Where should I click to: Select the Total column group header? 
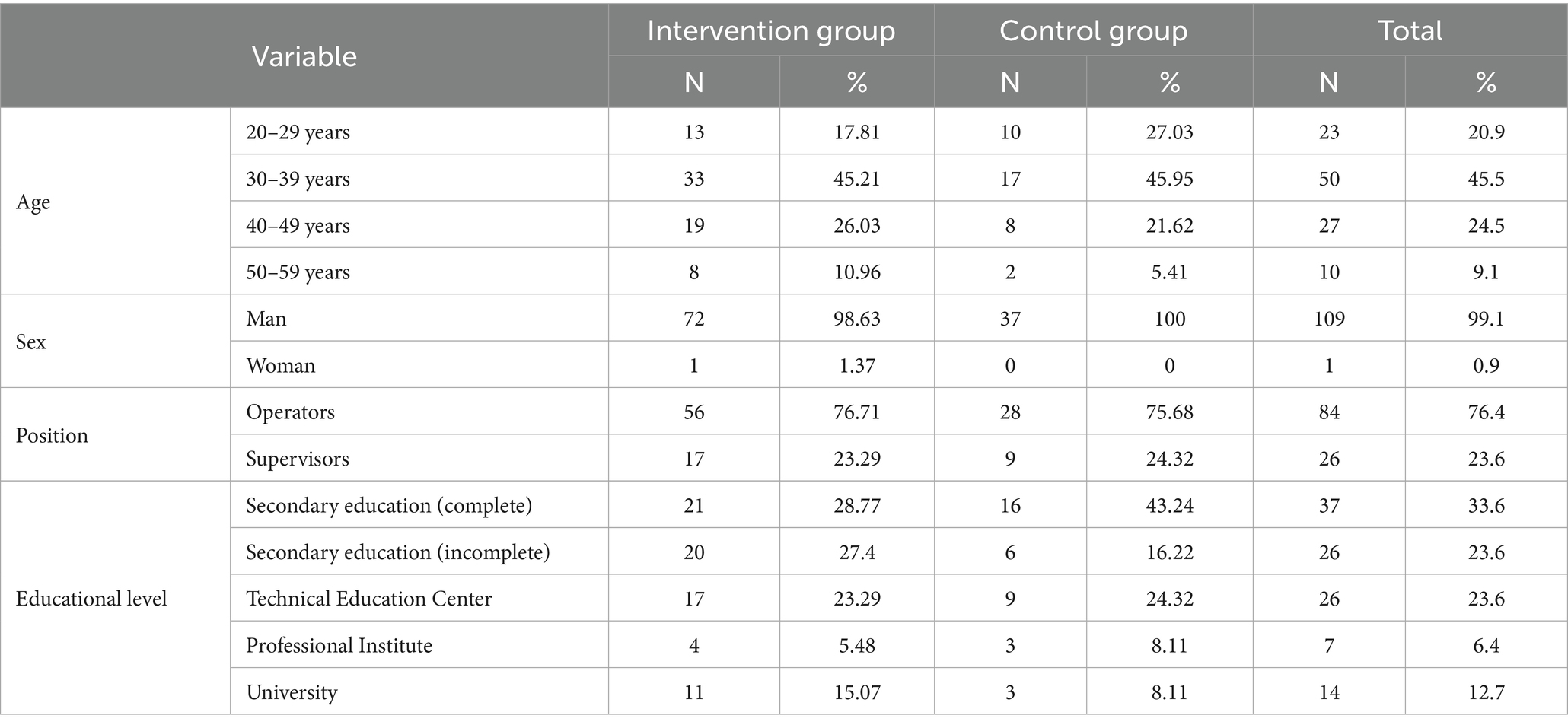point(1410,31)
